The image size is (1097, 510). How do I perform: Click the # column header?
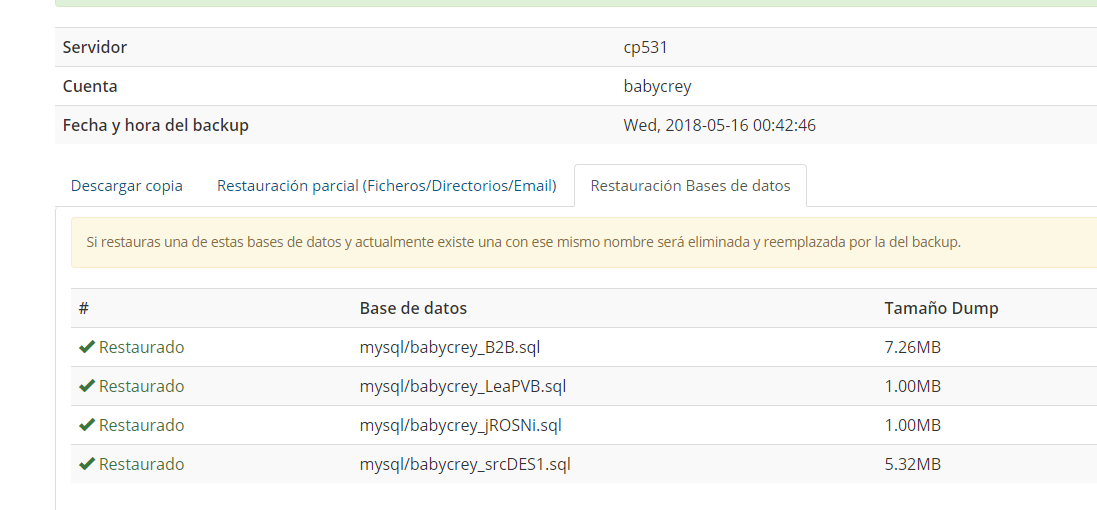click(x=84, y=308)
